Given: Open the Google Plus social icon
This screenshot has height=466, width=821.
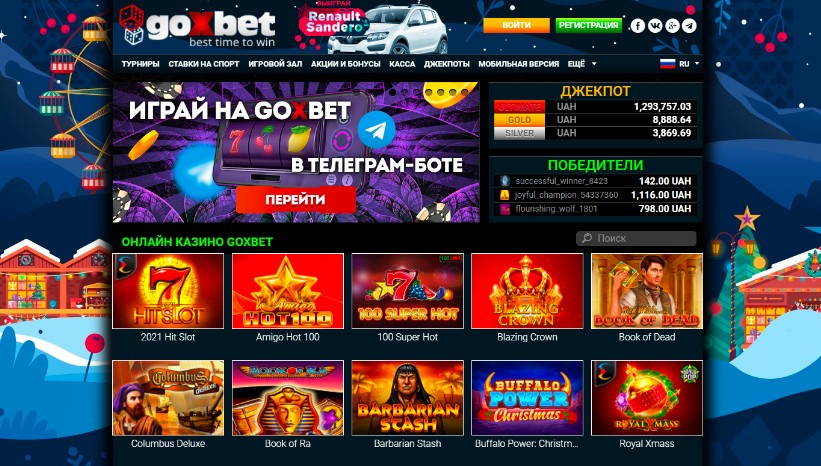Looking at the screenshot, I should pyautogui.click(x=672, y=26).
